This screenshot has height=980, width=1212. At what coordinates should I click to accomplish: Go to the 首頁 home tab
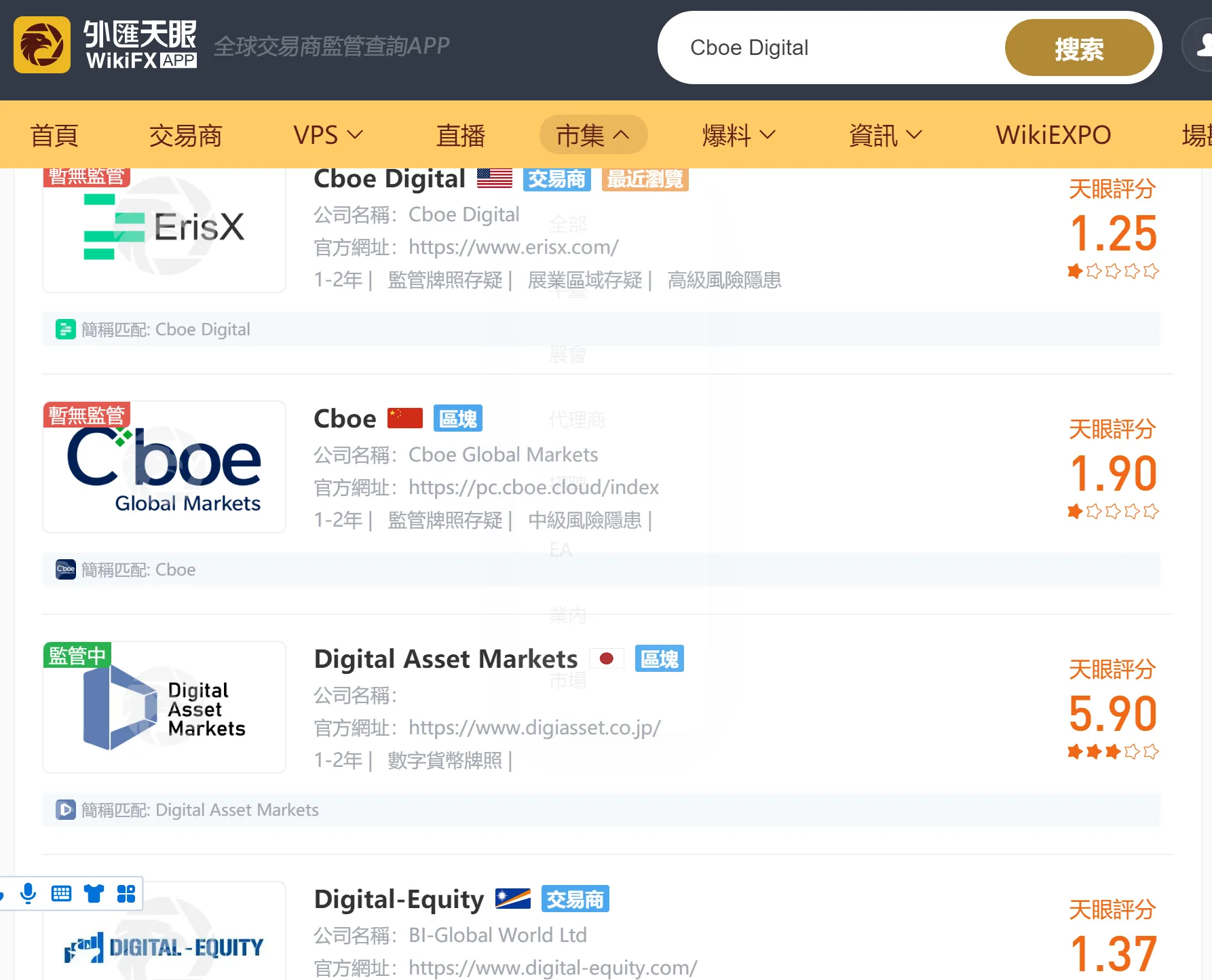click(x=54, y=135)
